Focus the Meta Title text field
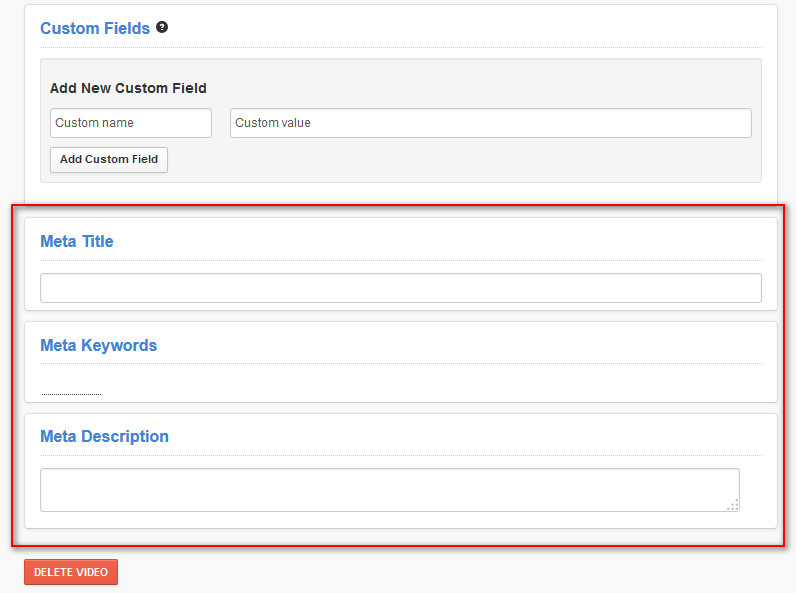 click(400, 288)
